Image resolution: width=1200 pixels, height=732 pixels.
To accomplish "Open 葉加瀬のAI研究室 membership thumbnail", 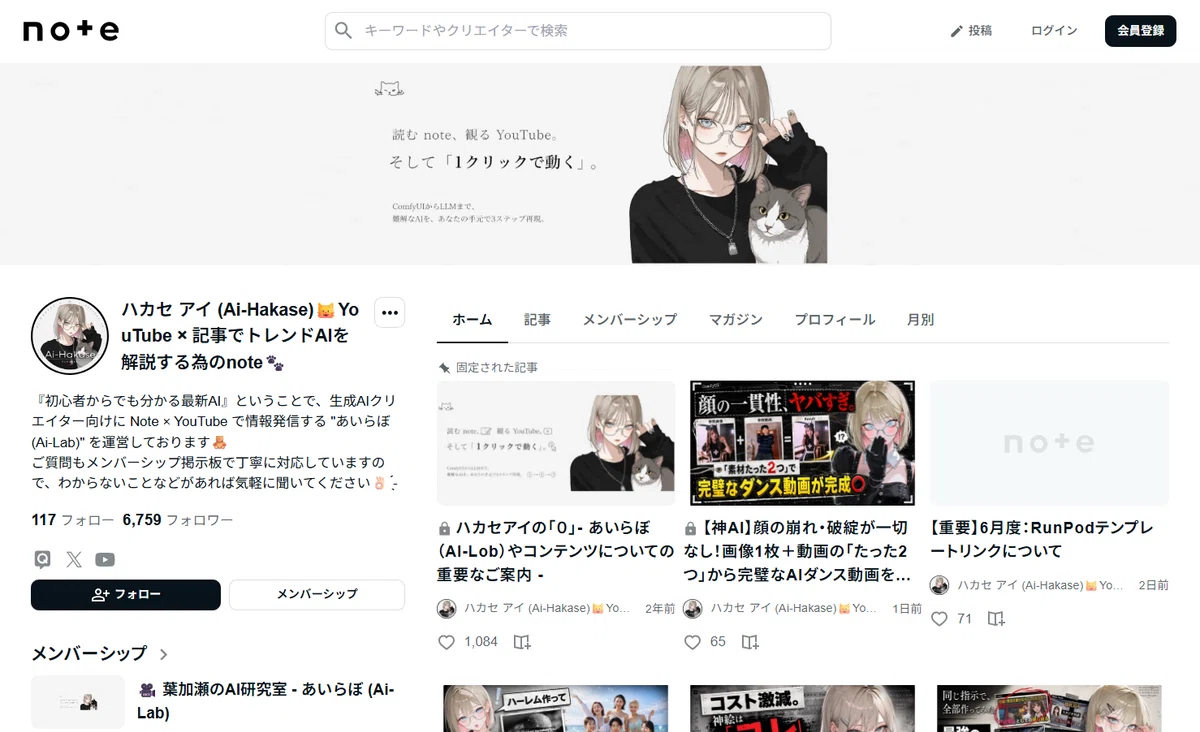I will (78, 702).
